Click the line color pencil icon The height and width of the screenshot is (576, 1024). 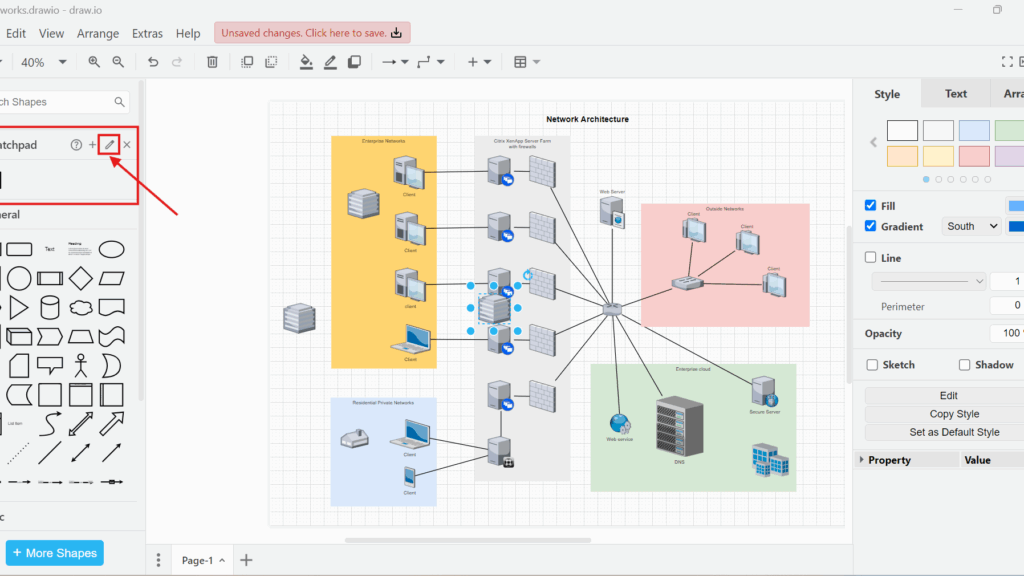[330, 62]
